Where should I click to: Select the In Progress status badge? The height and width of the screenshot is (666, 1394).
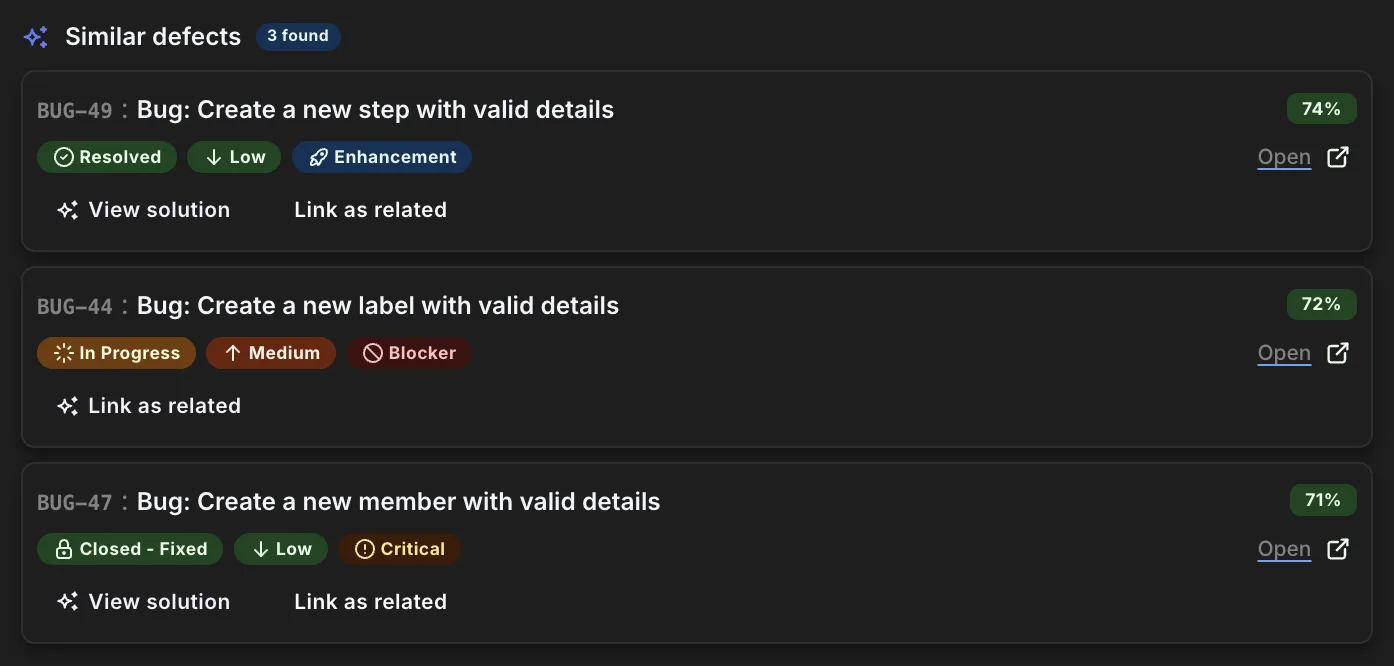[x=116, y=353]
